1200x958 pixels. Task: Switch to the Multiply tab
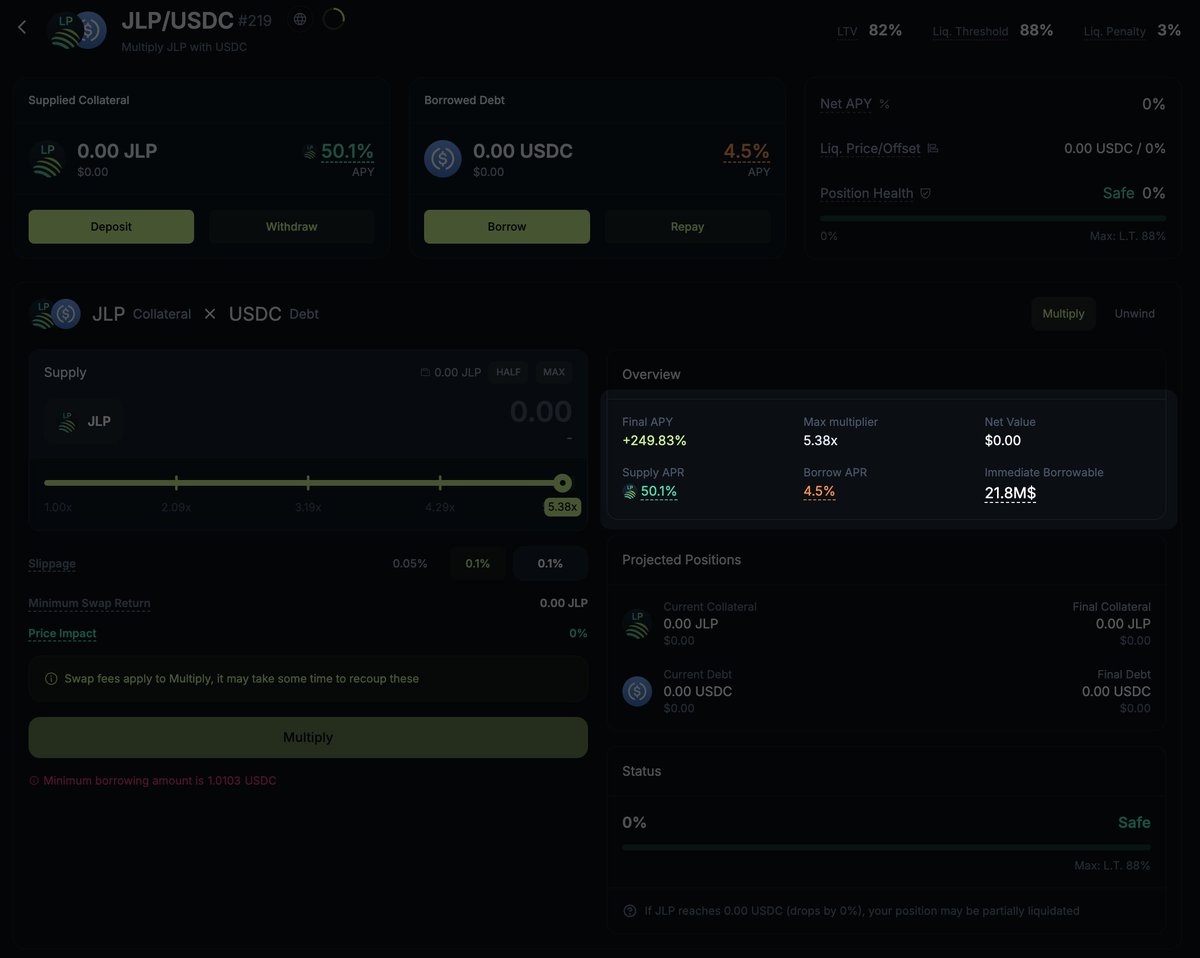click(x=1063, y=314)
